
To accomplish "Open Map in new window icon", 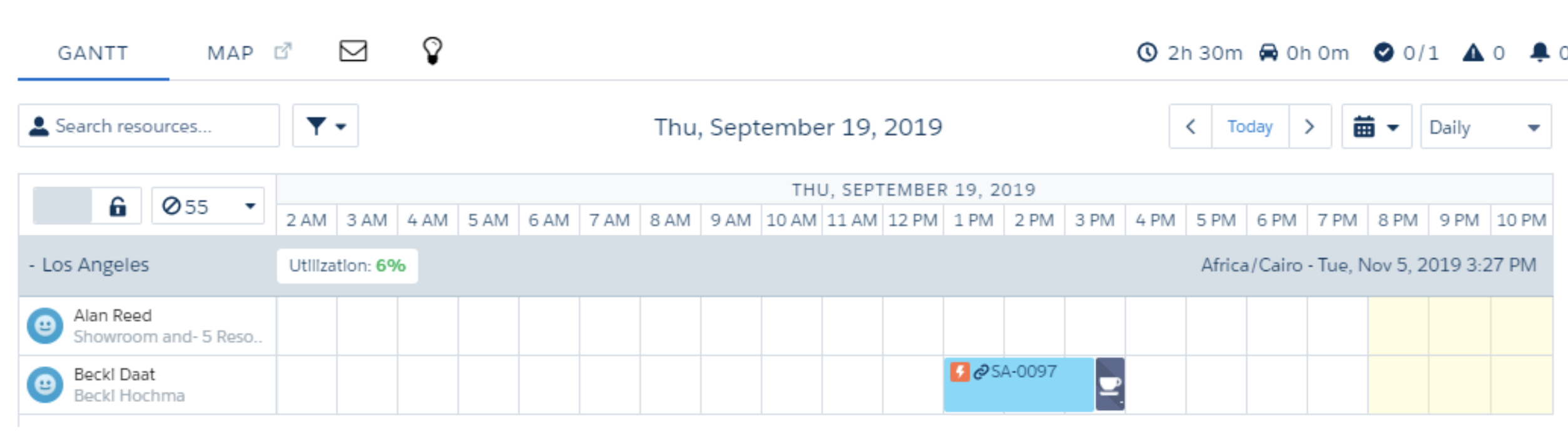I will pos(283,51).
